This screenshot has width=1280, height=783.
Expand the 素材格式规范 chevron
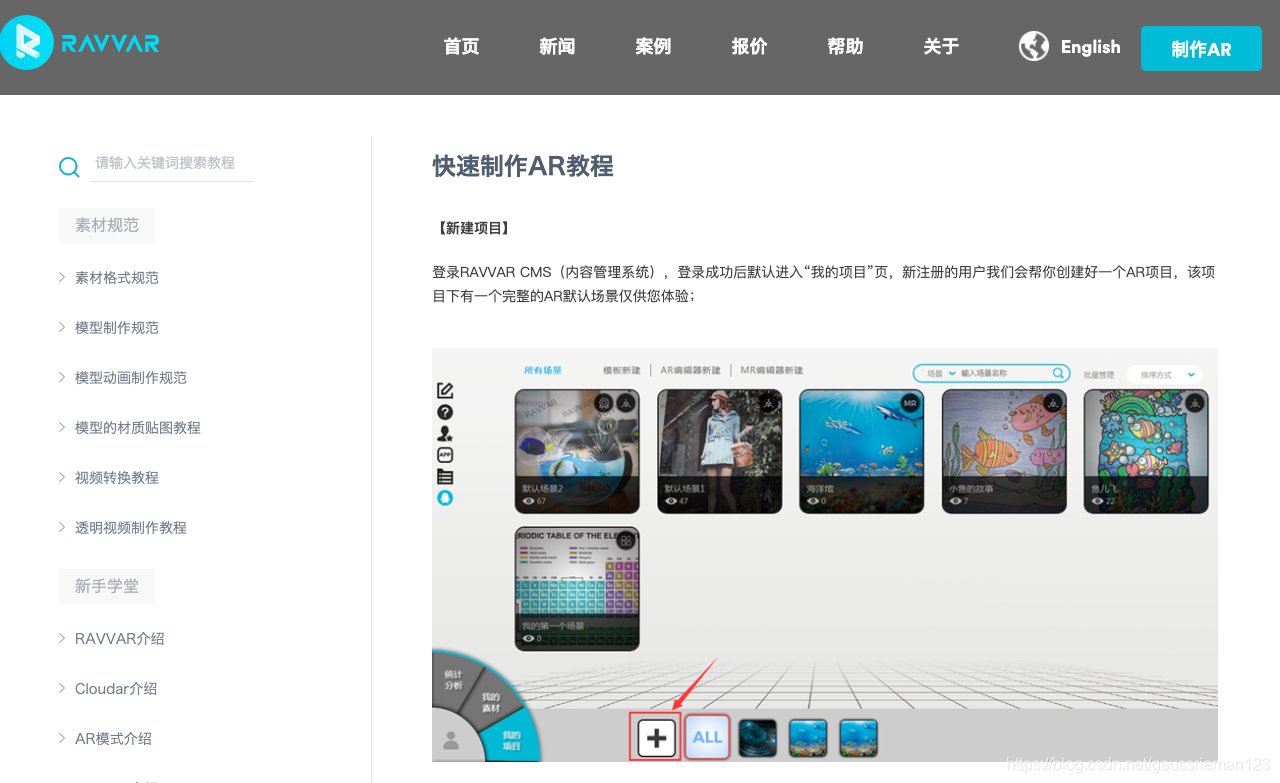62,277
